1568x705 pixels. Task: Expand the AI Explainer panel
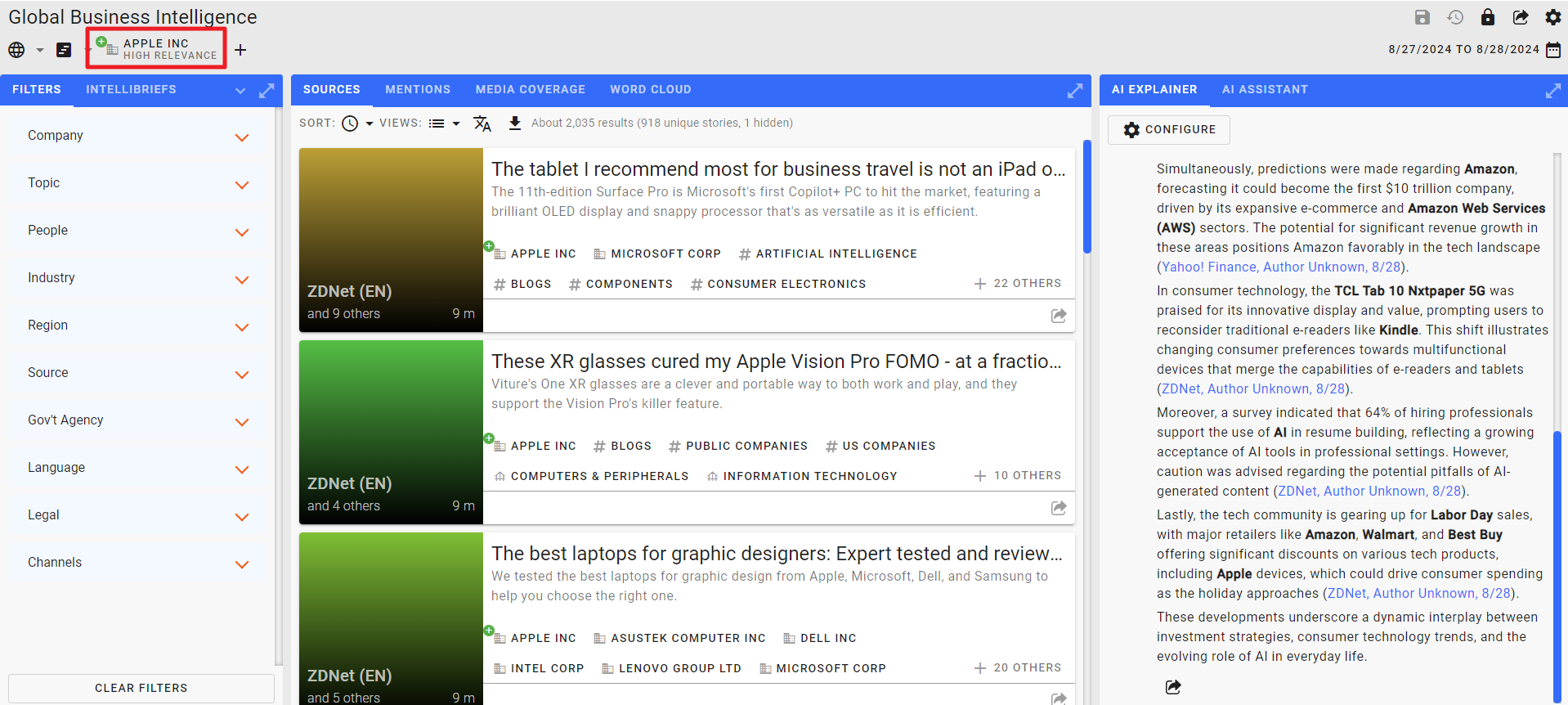(x=1553, y=91)
